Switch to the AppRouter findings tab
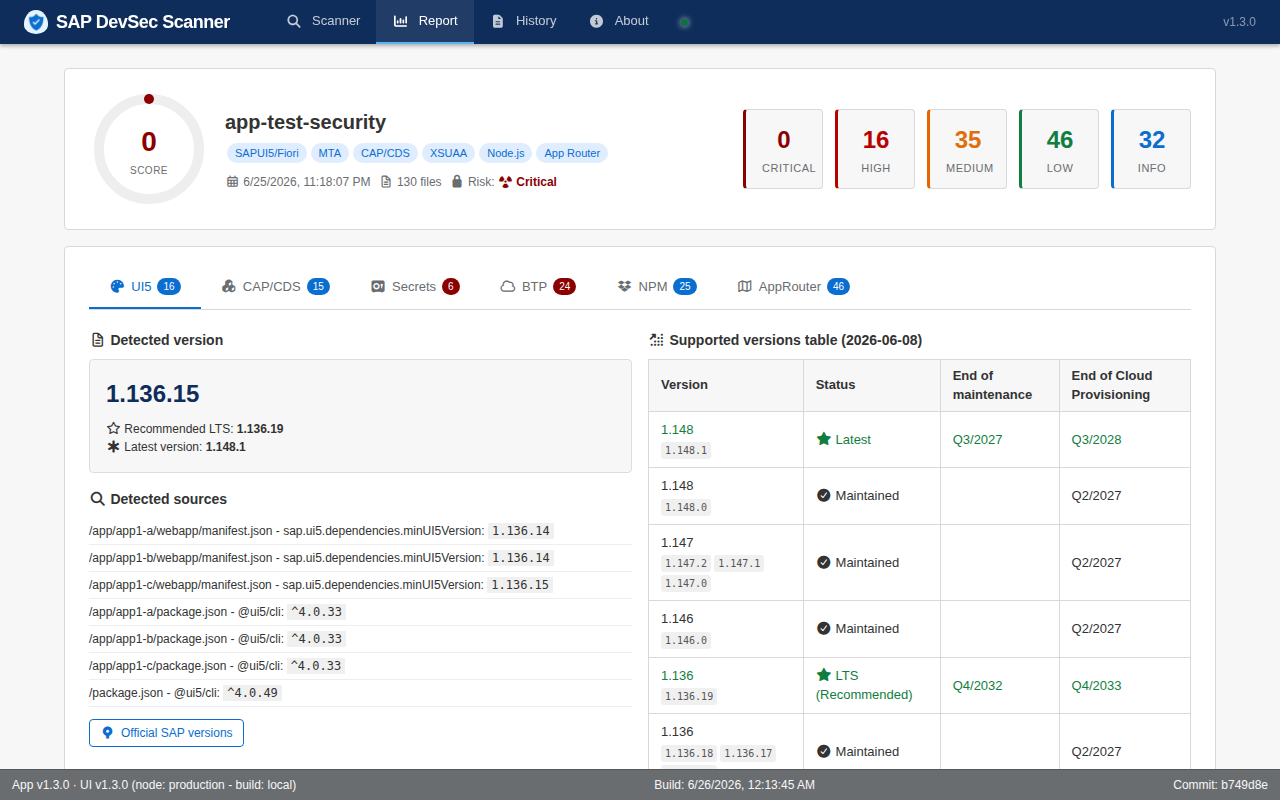1280x800 pixels. tap(793, 287)
